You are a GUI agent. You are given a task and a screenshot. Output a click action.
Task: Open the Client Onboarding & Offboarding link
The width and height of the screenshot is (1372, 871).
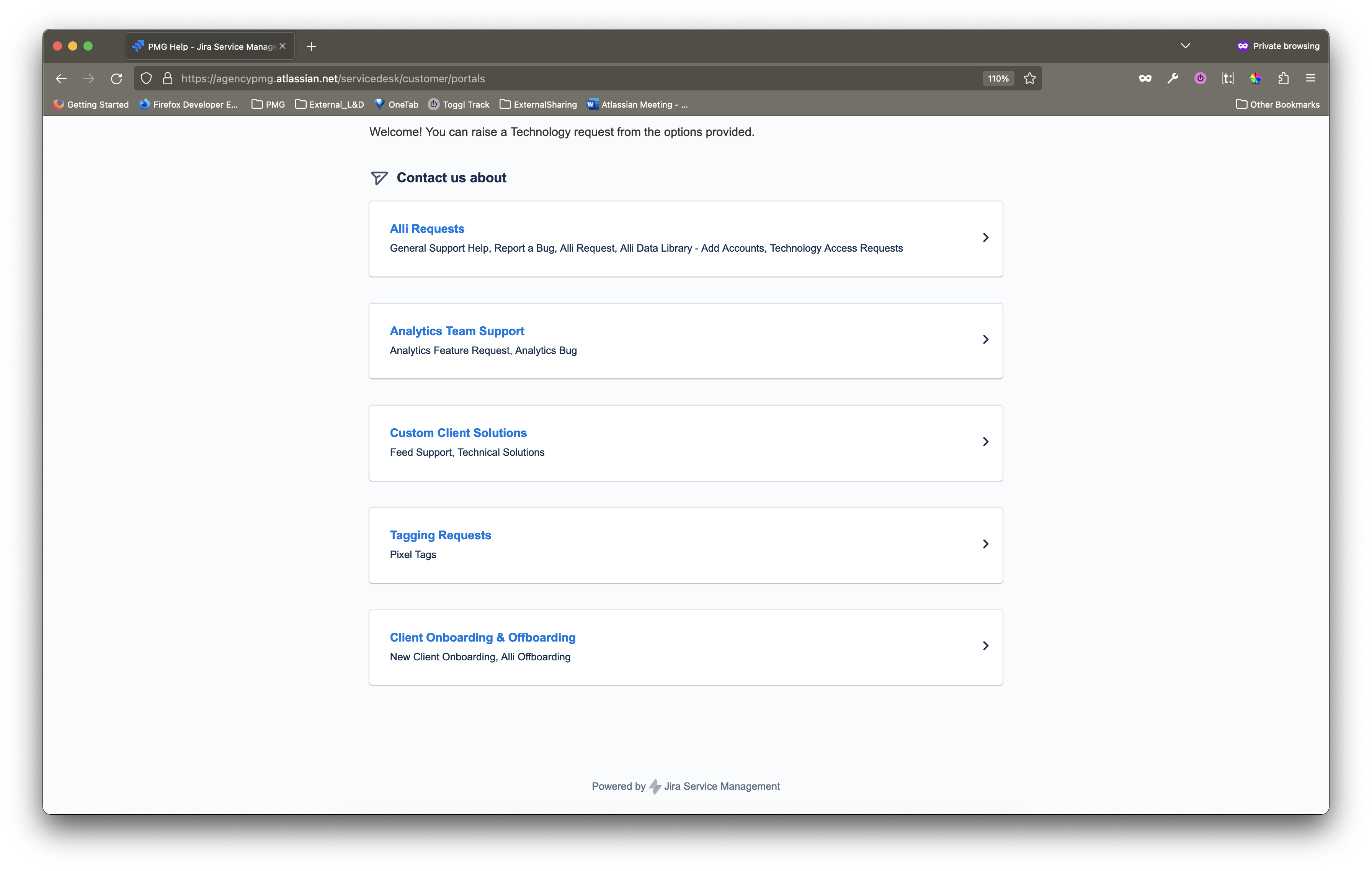(483, 637)
